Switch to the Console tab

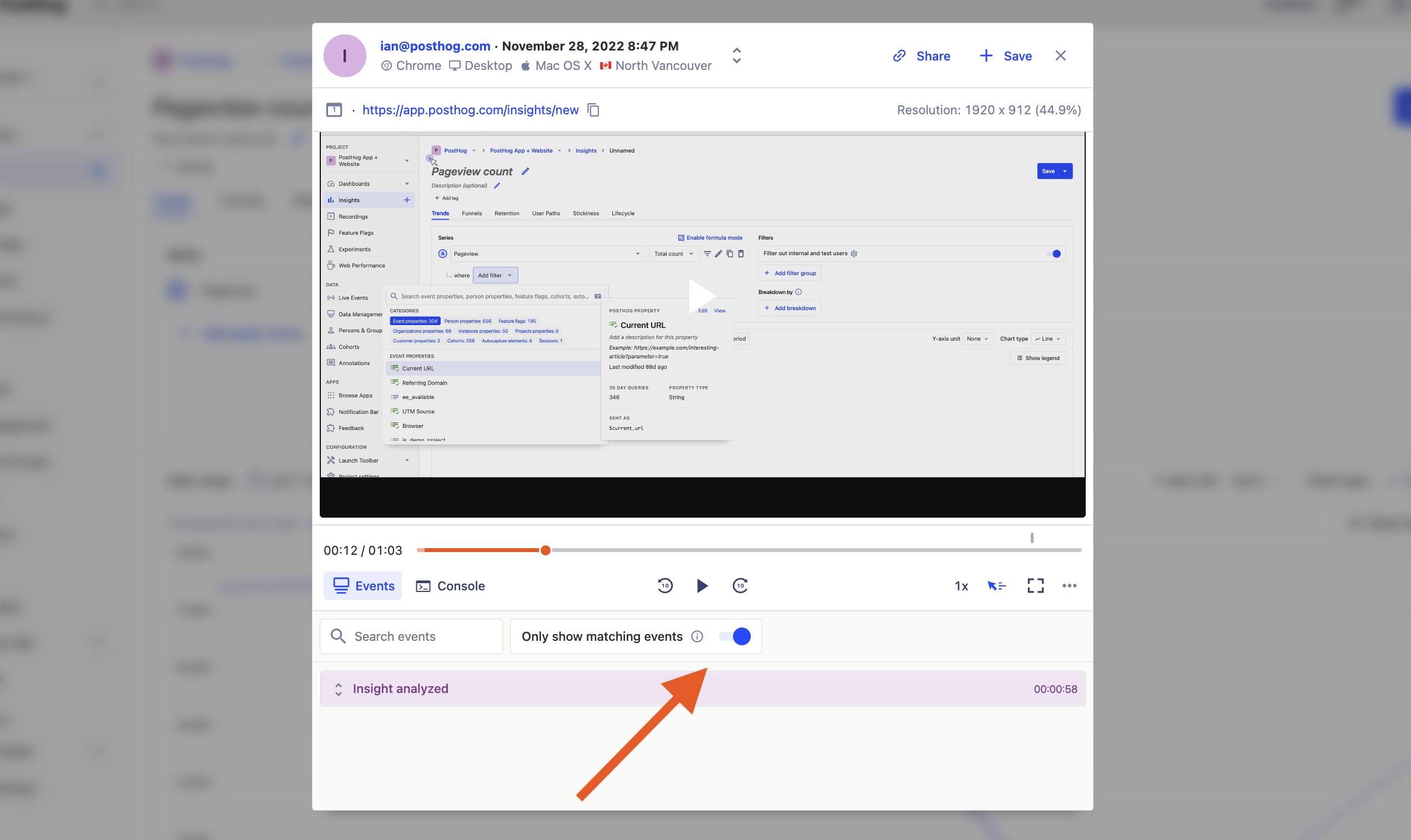coord(450,586)
